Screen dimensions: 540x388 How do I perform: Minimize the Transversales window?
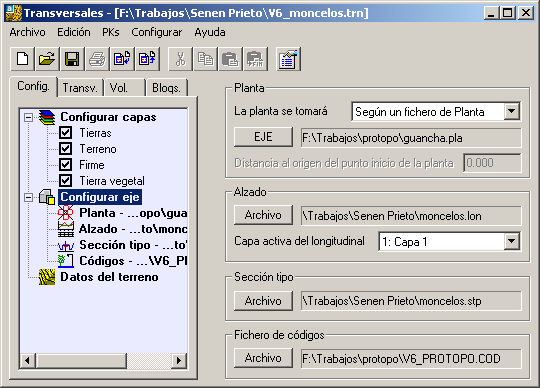(491, 13)
